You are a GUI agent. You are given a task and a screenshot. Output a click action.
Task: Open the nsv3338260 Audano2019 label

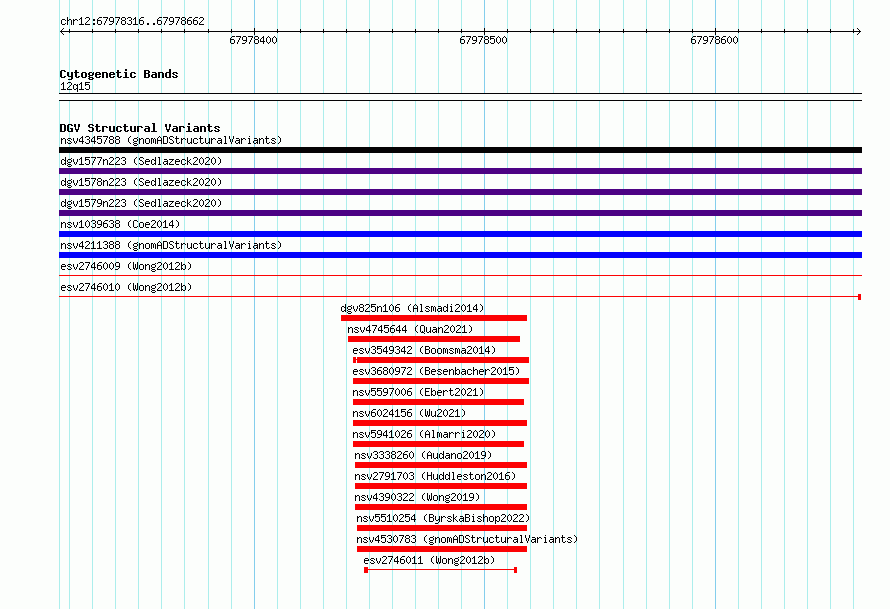[x=423, y=455]
